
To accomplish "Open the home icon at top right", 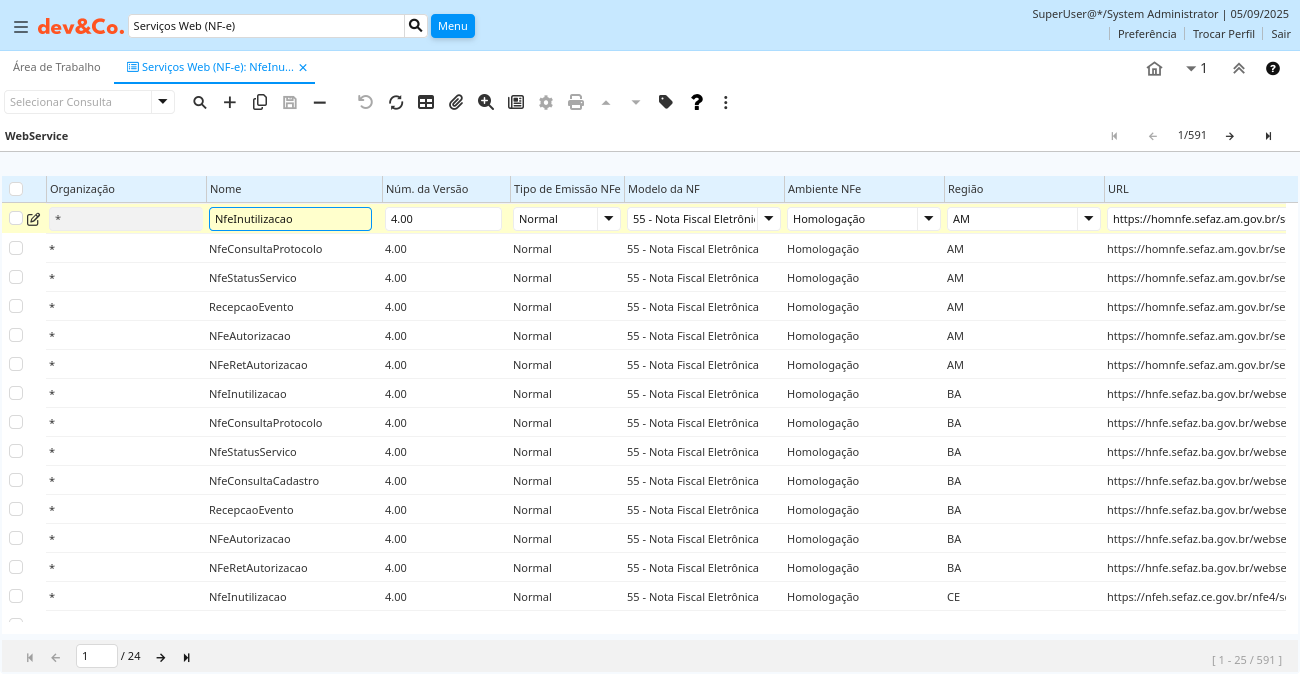I will [x=1154, y=69].
